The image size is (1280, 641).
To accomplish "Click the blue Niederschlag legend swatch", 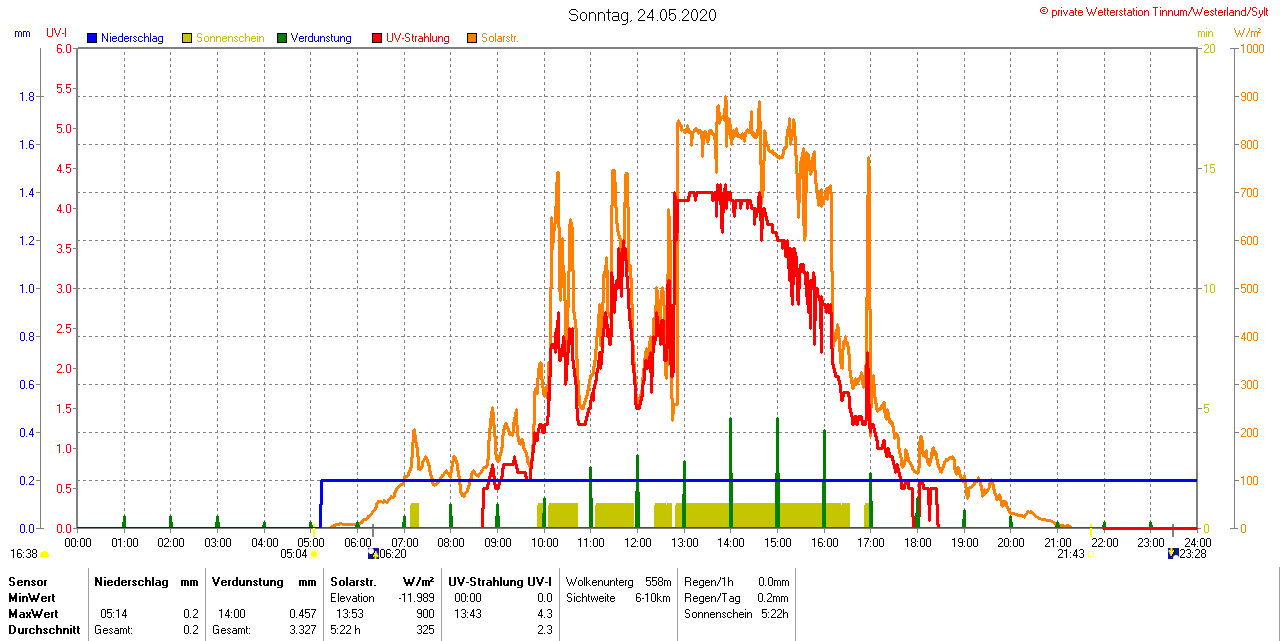I will click(x=92, y=38).
